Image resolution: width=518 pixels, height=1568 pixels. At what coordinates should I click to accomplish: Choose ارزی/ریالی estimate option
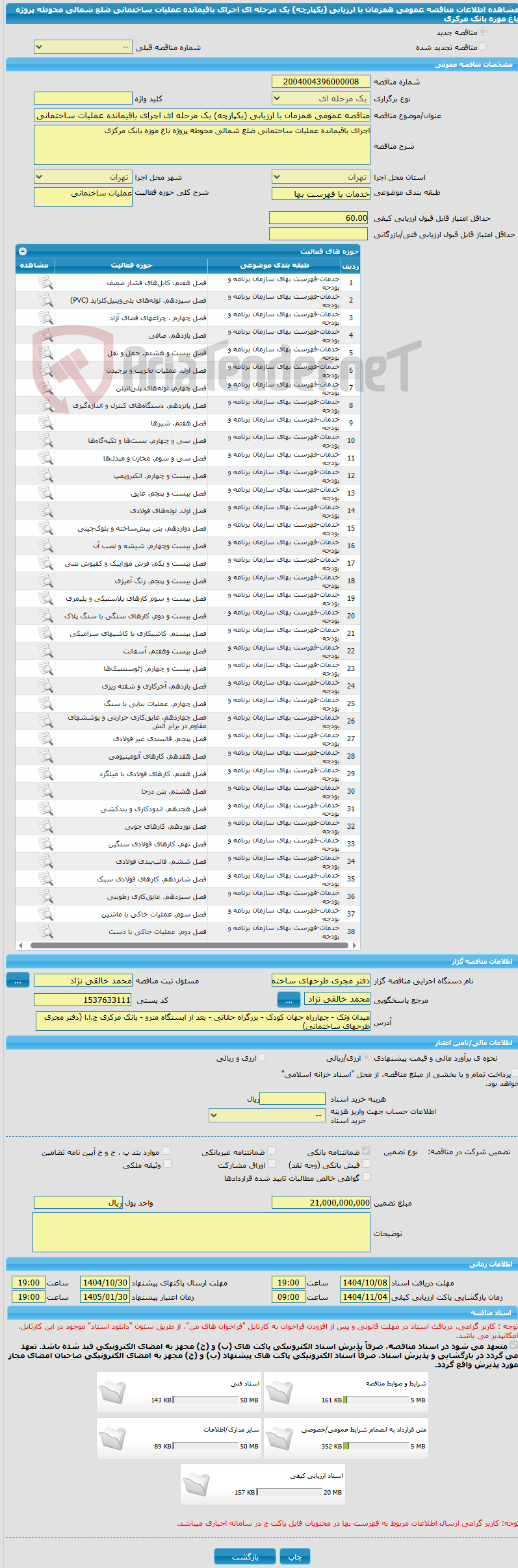pos(367,1057)
